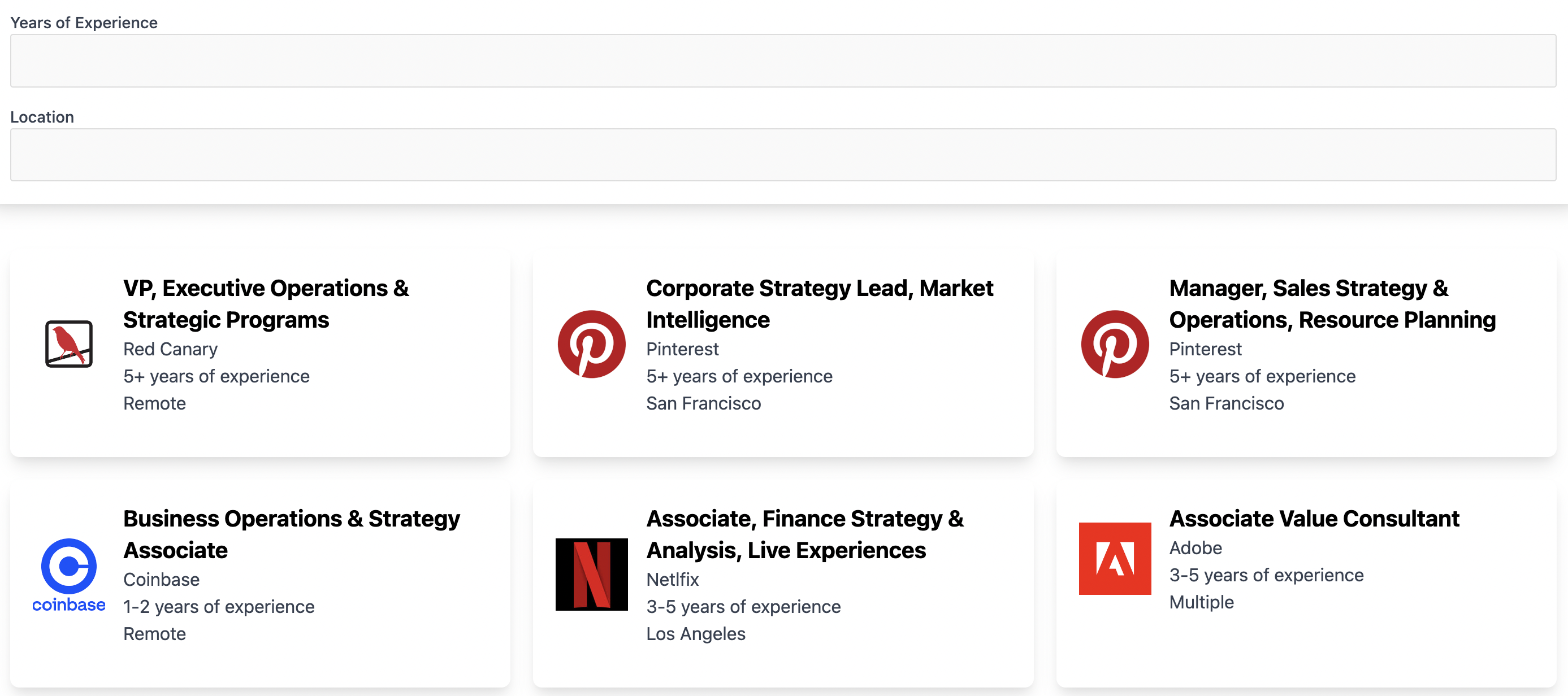Image resolution: width=1568 pixels, height=696 pixels.
Task: Click the Pinterest logo beside Manager, Sales Strategy
Action: click(x=1115, y=343)
